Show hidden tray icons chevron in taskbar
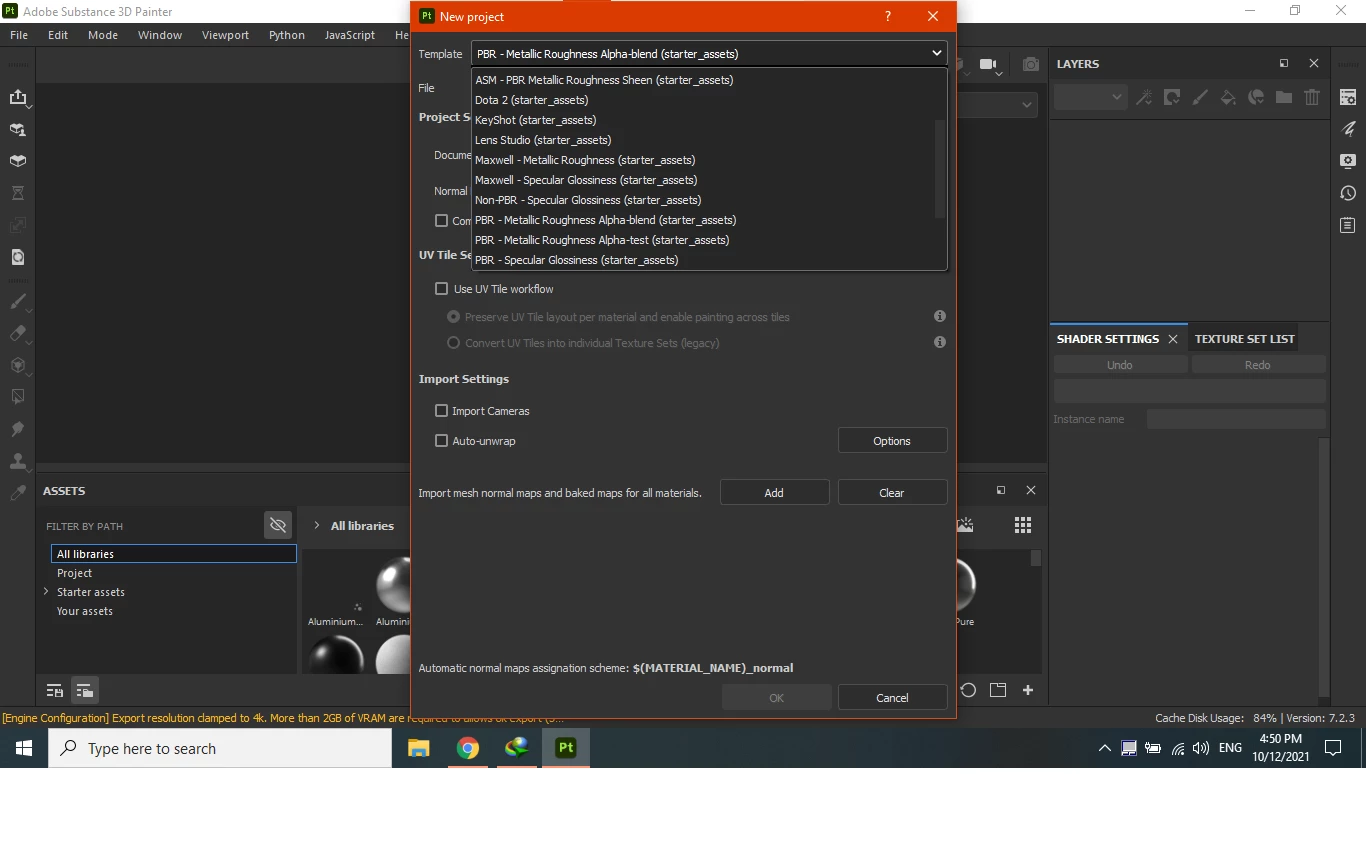1366x865 pixels. [1104, 748]
